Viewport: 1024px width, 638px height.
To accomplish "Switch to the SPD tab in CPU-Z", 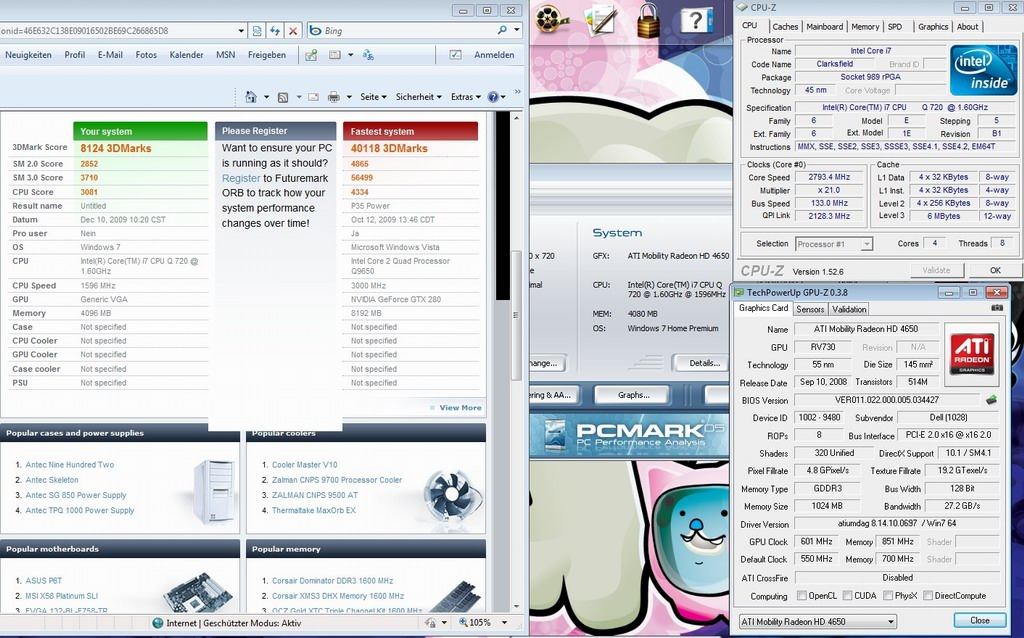I will click(x=895, y=27).
